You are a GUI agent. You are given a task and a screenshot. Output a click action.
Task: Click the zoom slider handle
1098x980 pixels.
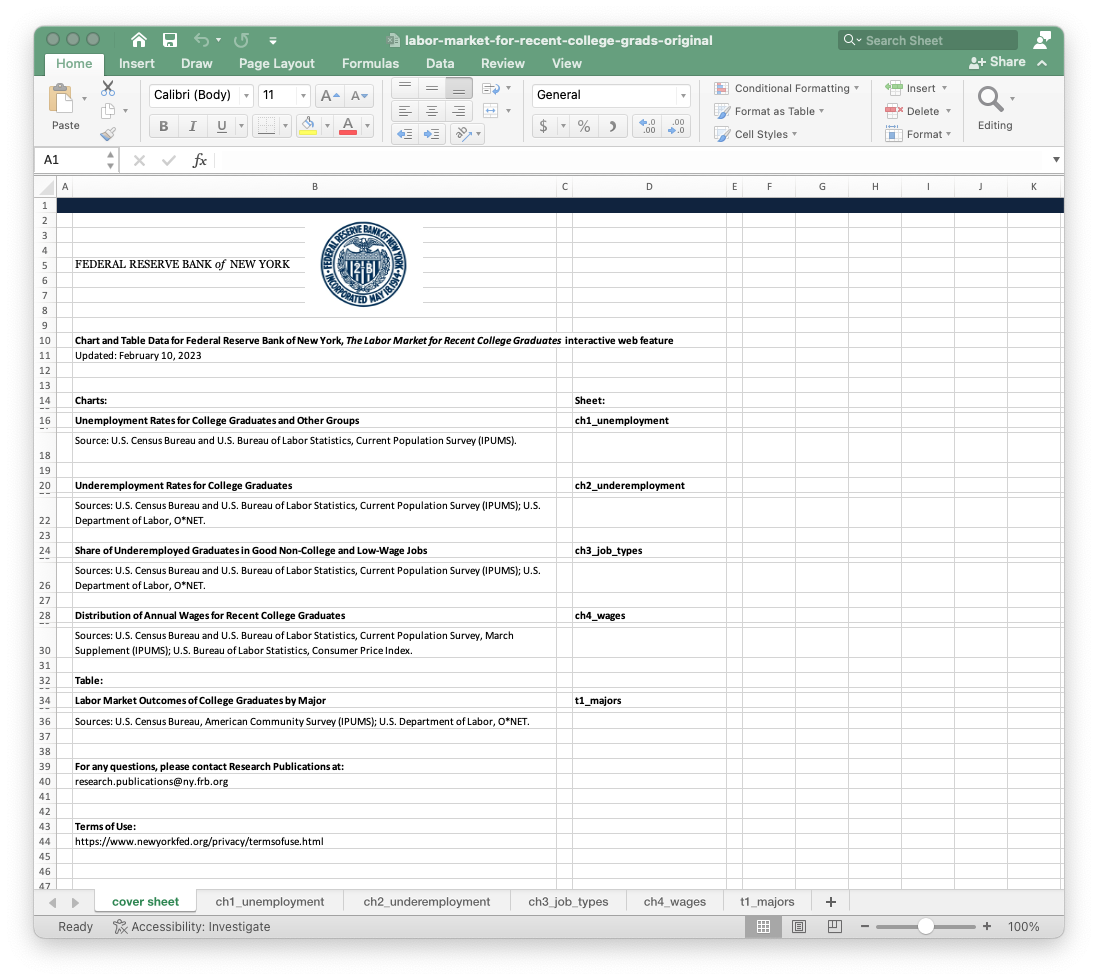926,927
